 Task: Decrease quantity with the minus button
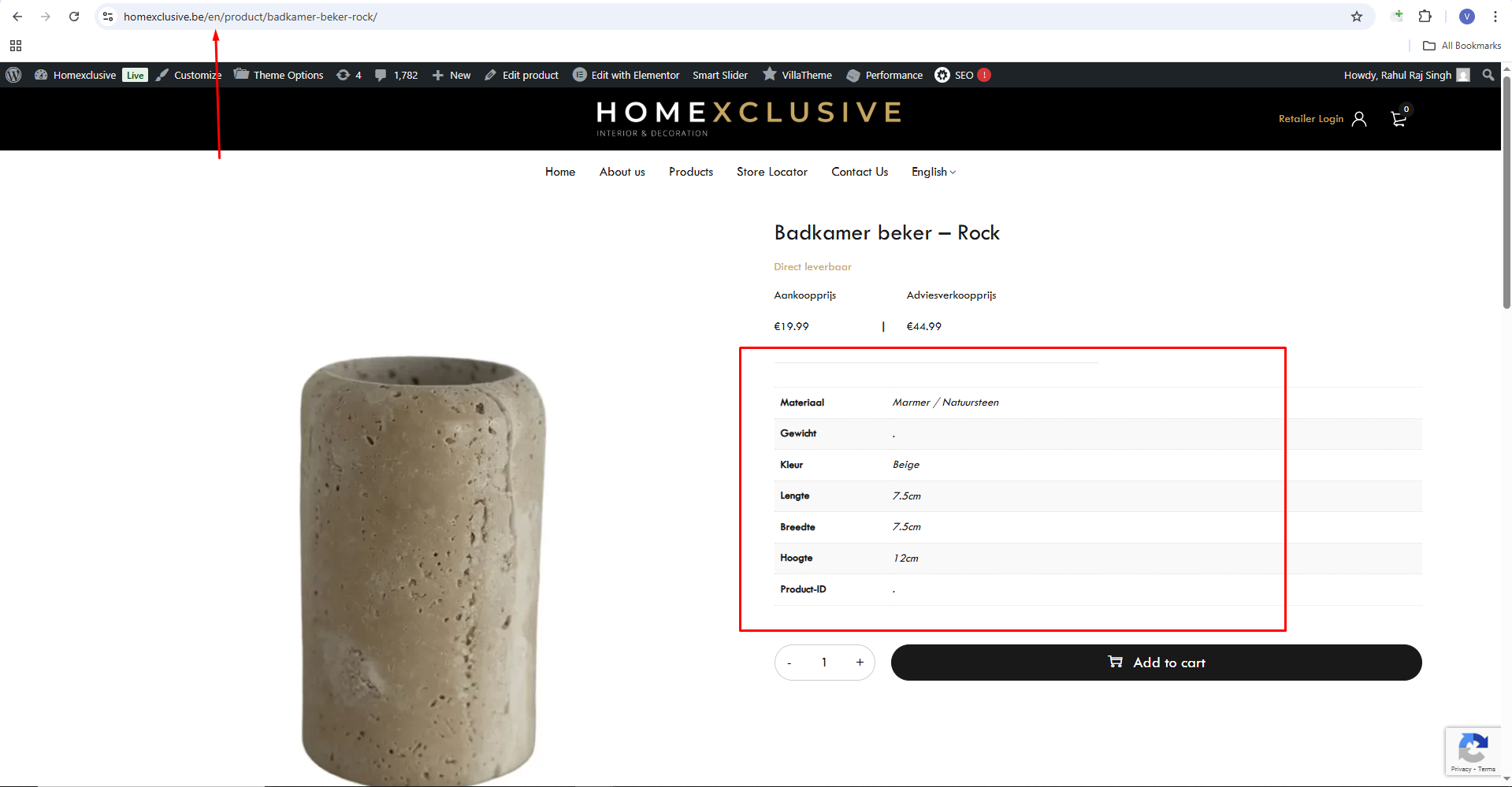pyautogui.click(x=789, y=663)
